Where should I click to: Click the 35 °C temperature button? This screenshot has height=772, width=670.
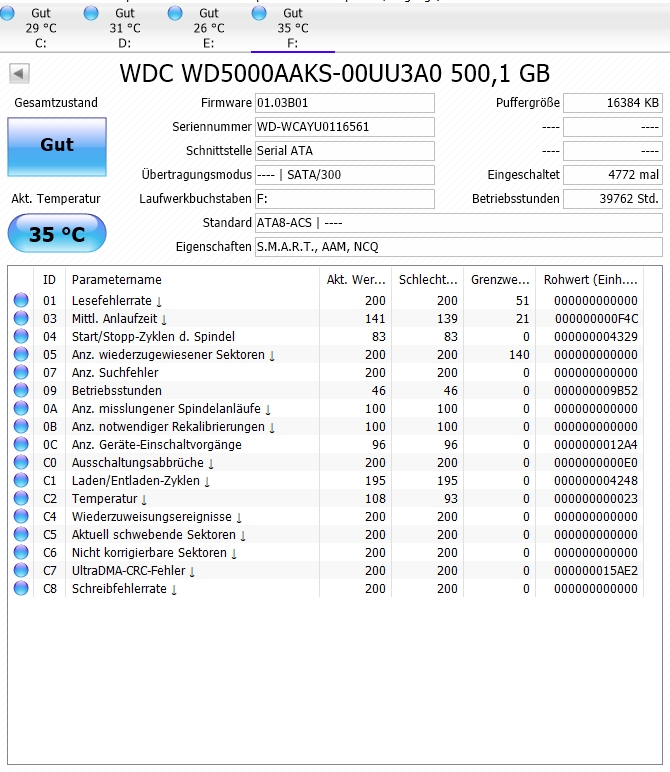click(x=57, y=233)
